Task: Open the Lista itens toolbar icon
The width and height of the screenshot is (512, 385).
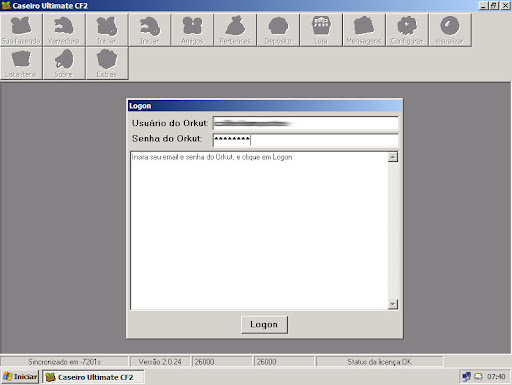Action: coord(21,63)
